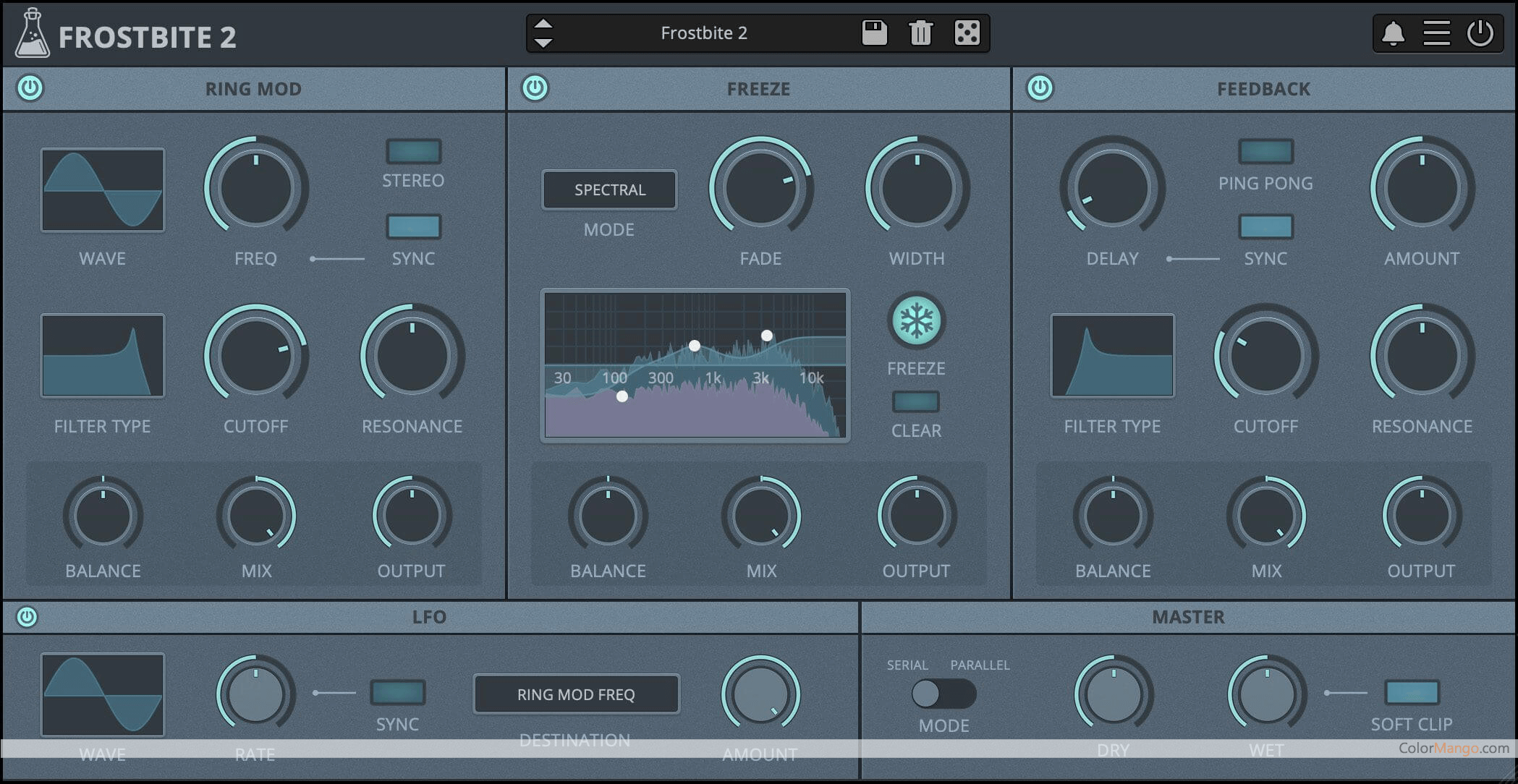
Task: Open the Ring Mod Freq destination dropdown
Action: point(576,694)
